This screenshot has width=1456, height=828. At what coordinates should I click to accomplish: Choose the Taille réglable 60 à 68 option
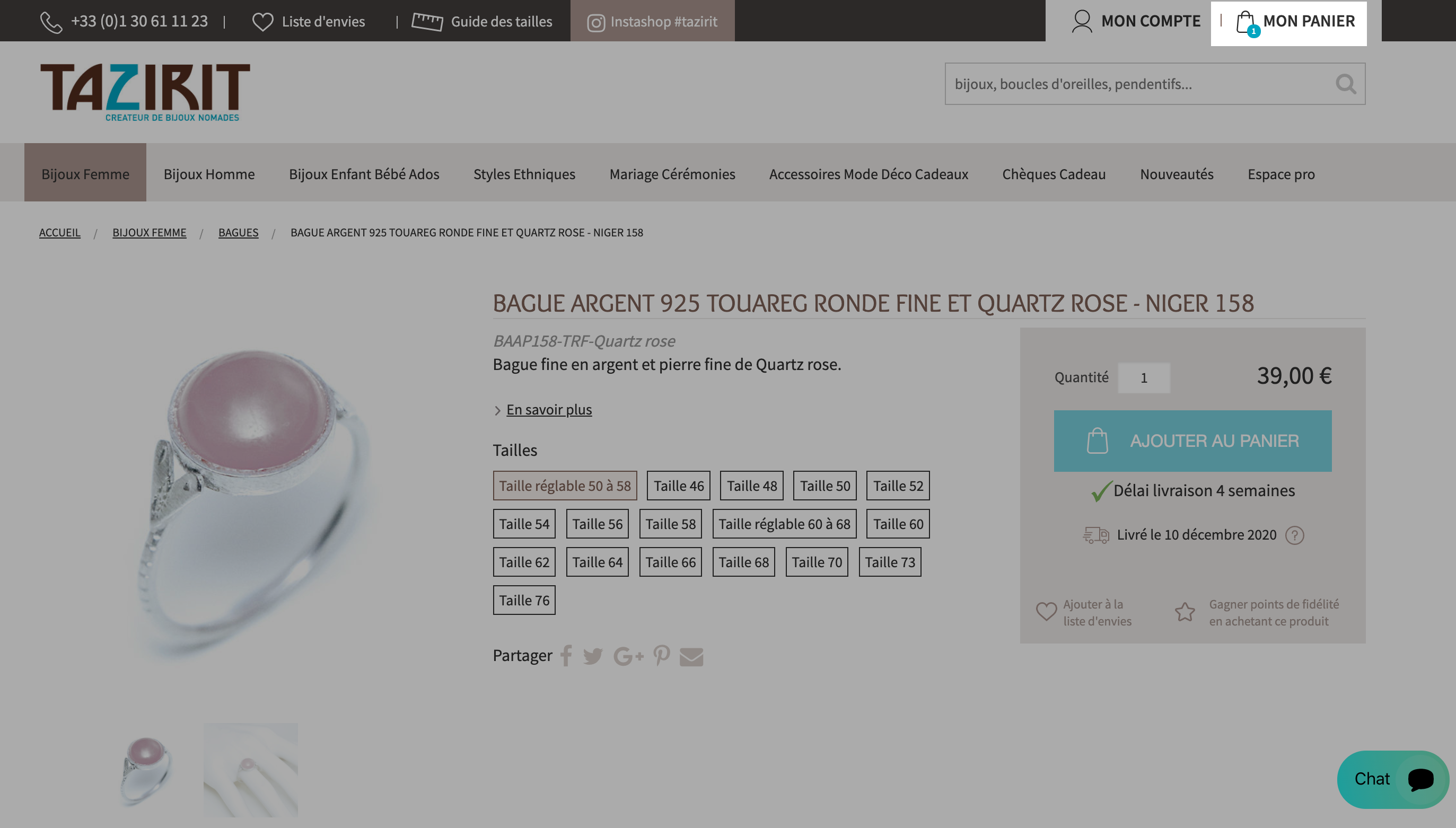(784, 524)
